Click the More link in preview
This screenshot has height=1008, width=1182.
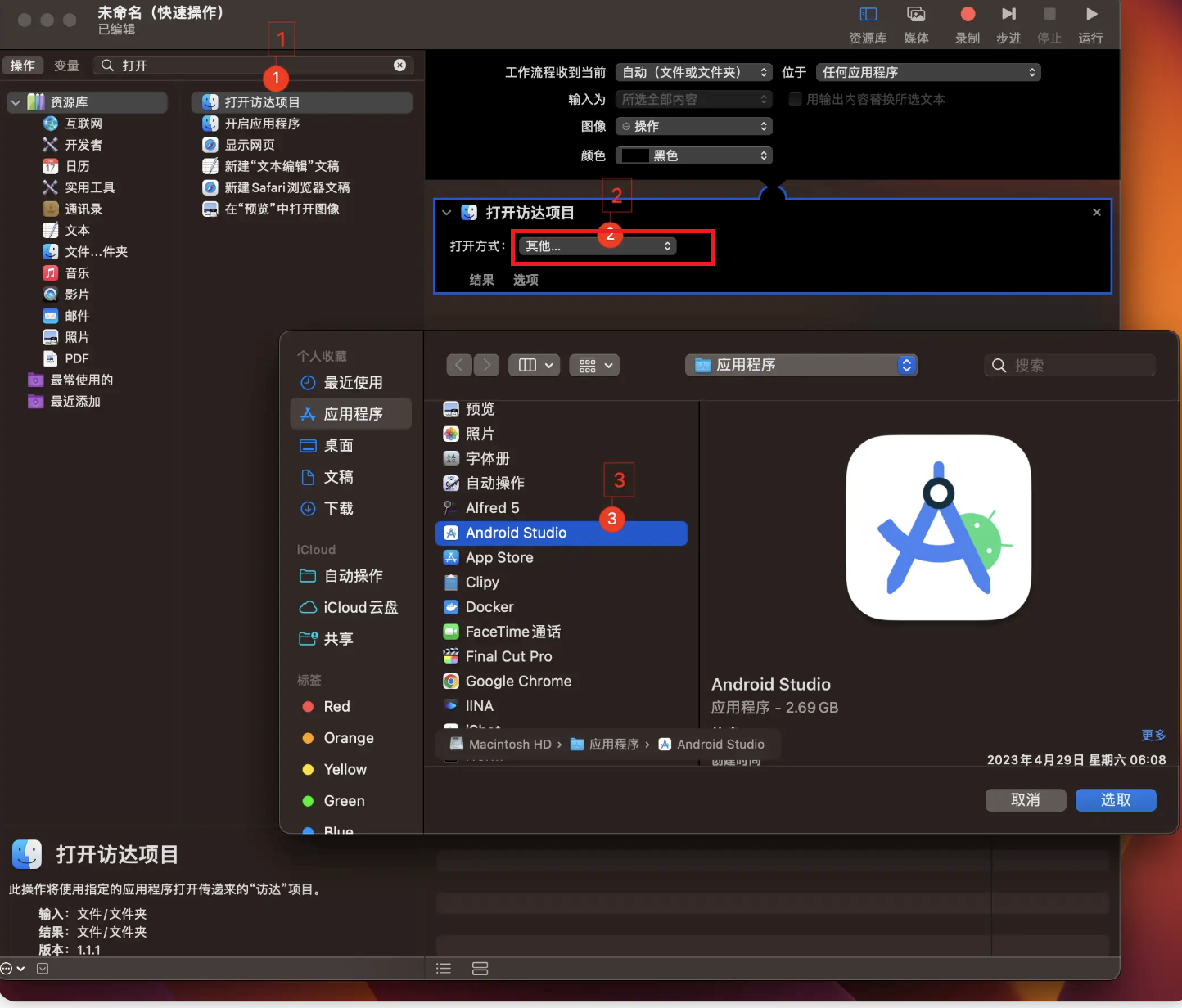point(1153,735)
